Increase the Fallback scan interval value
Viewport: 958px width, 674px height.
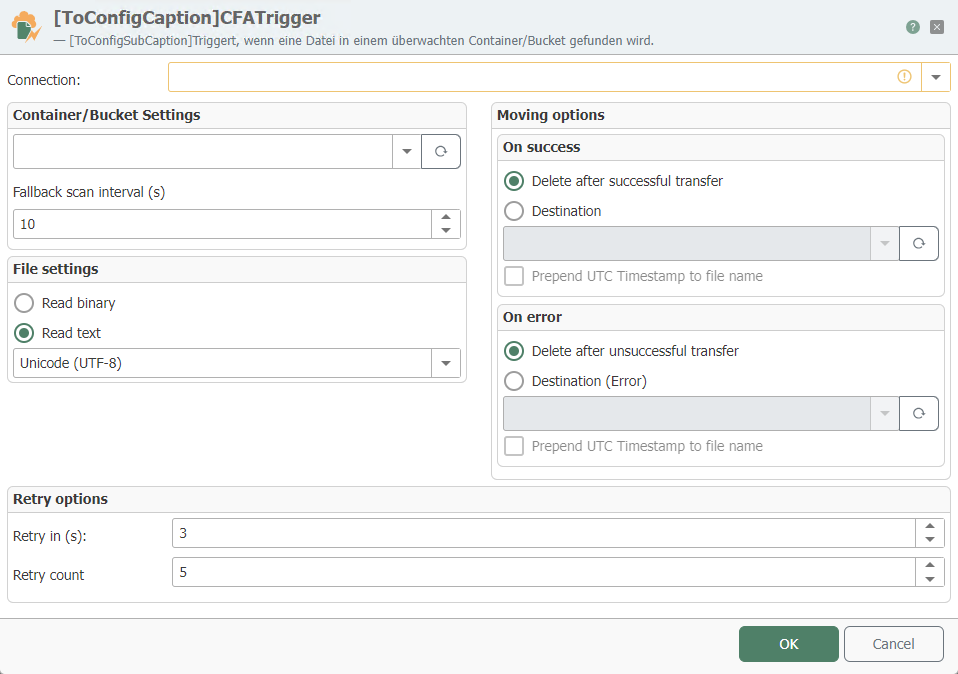[446, 217]
